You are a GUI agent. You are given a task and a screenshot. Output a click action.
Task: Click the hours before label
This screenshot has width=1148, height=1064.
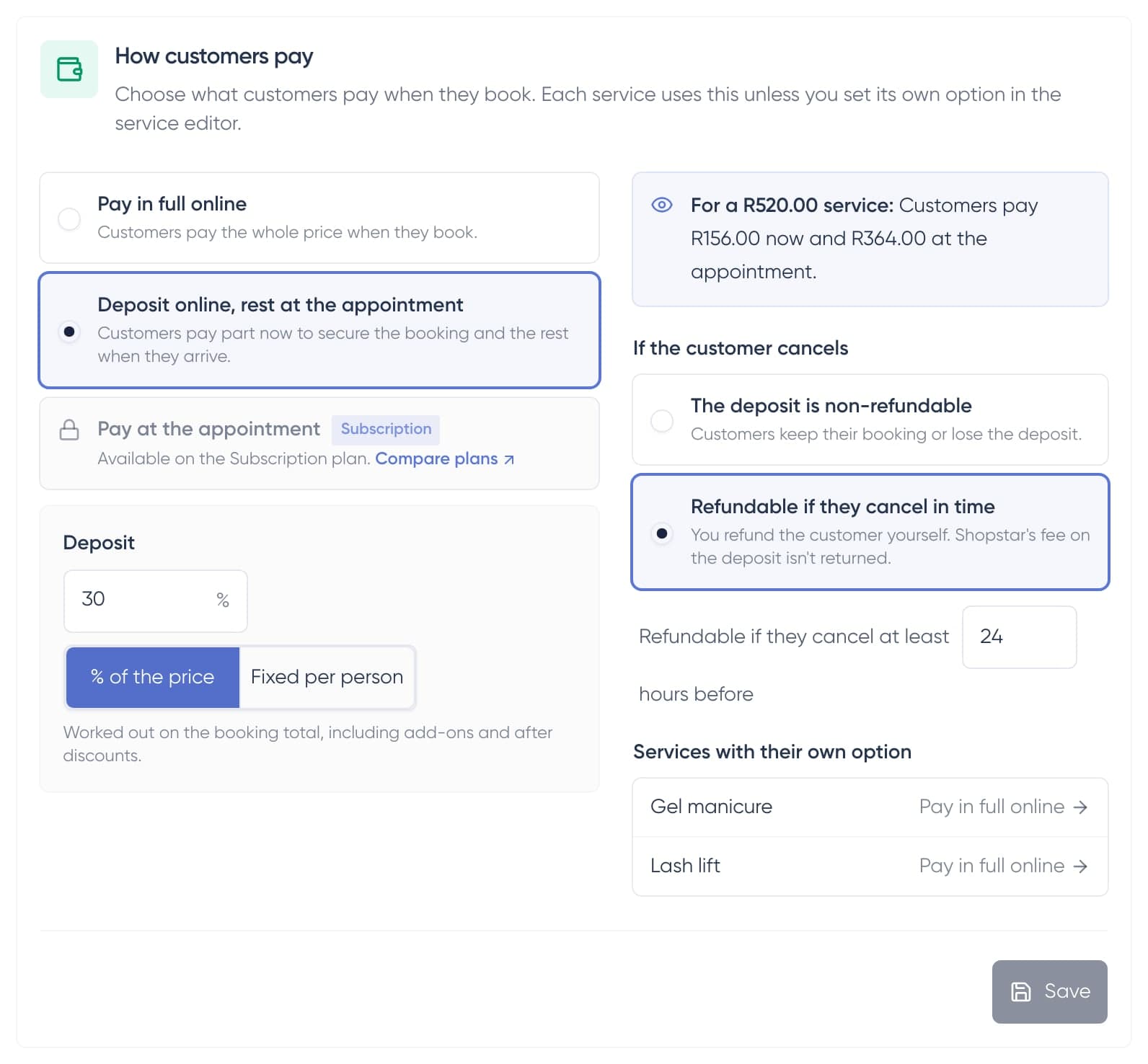tap(696, 694)
